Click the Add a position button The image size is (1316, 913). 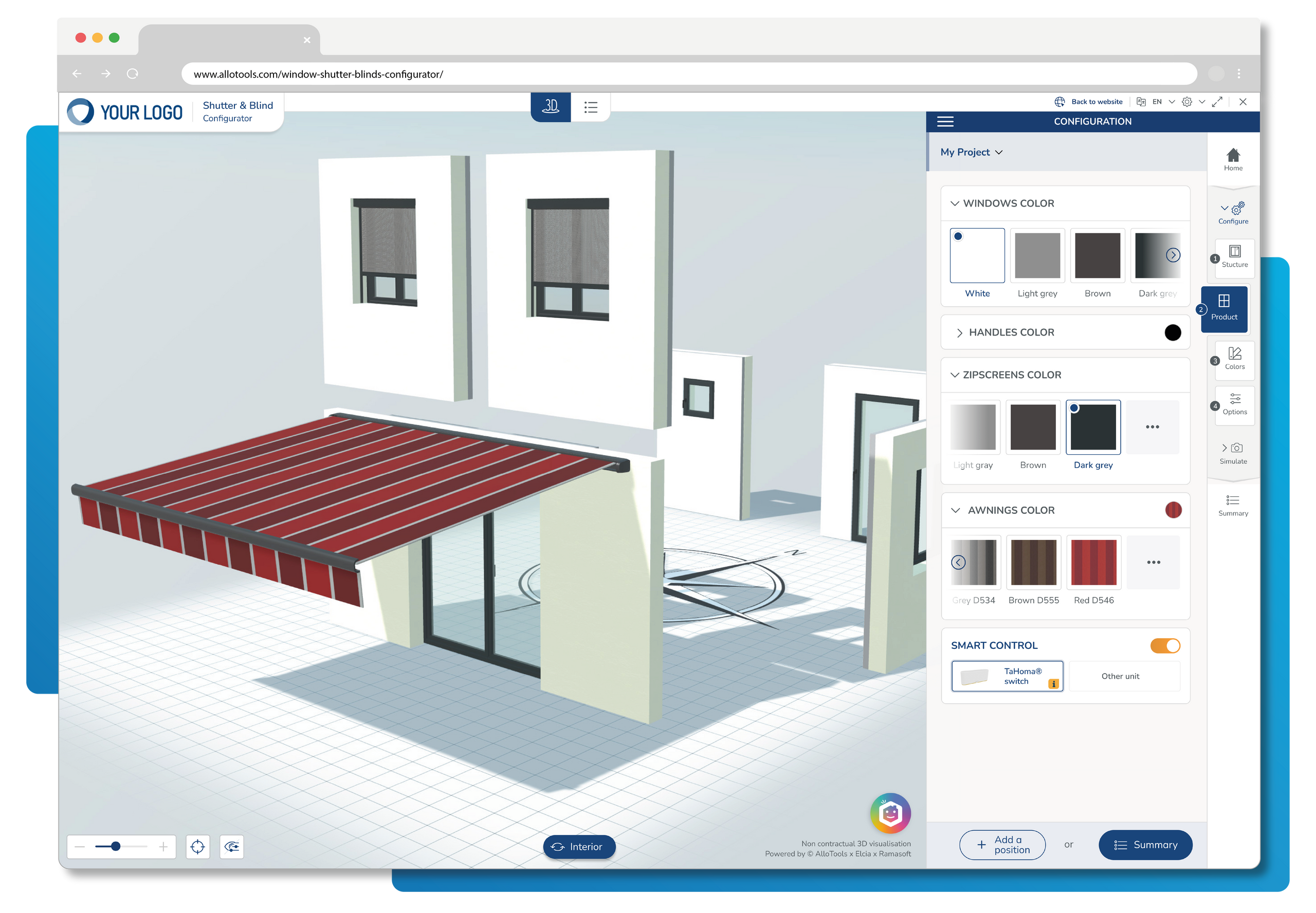coord(1002,845)
